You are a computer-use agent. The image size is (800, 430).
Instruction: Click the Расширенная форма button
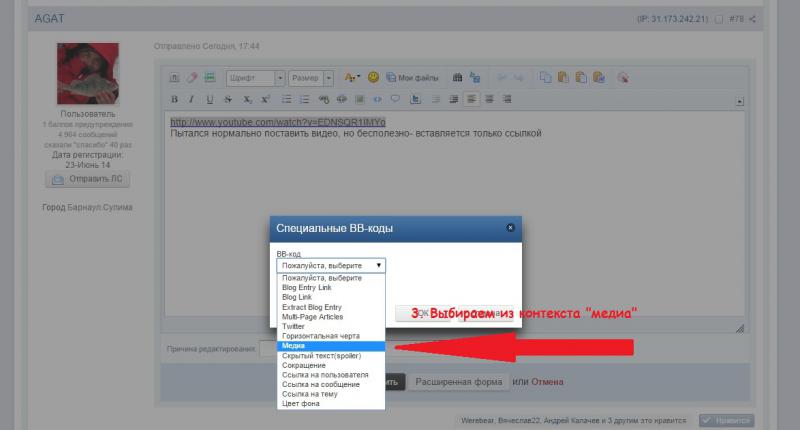[459, 382]
